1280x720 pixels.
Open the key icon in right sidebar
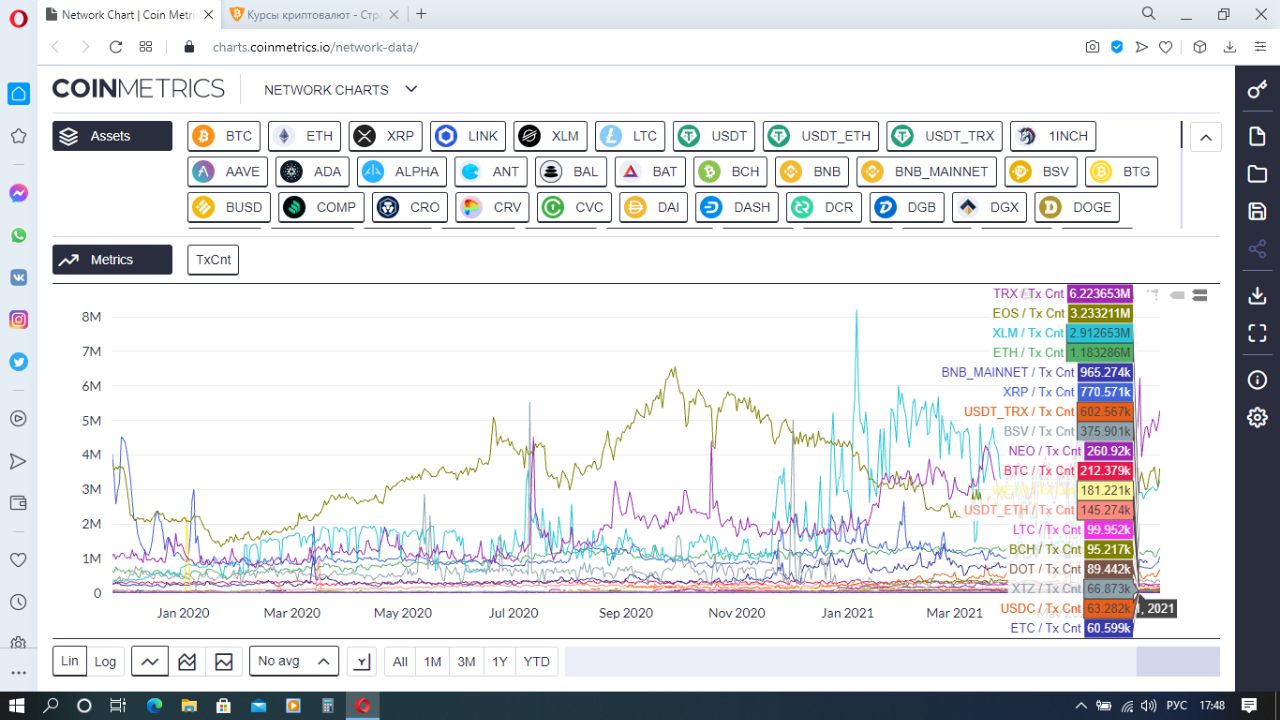coord(1257,91)
